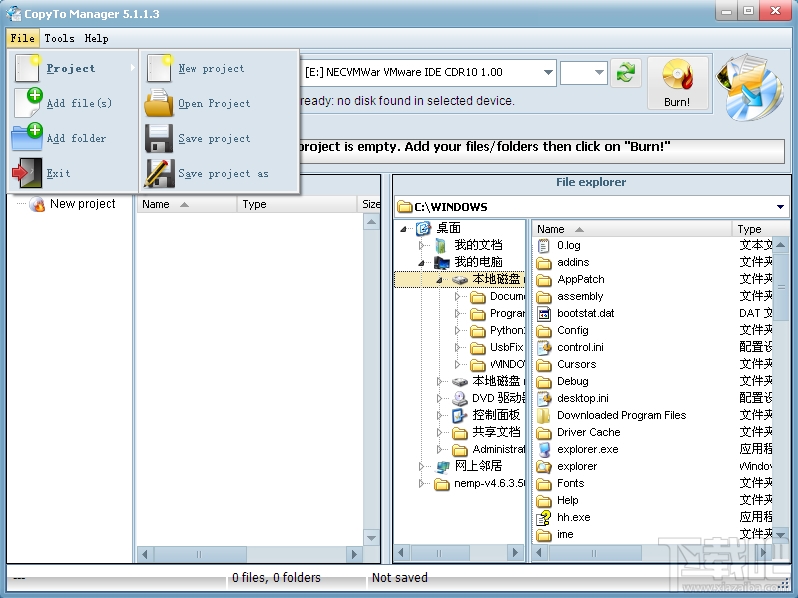Click the DVD drive icon in tree
Image resolution: width=798 pixels, height=598 pixels.
coord(460,398)
